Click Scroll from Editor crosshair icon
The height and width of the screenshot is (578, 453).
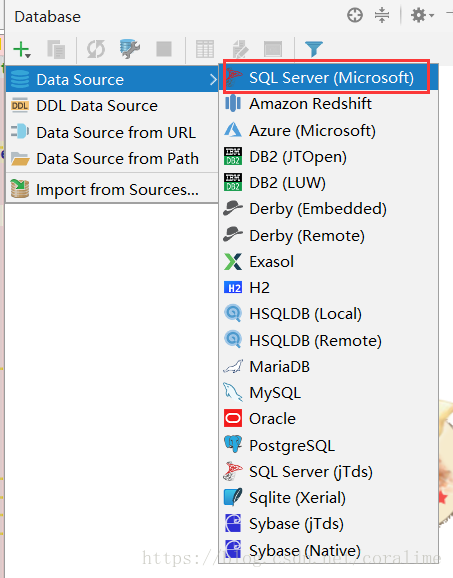click(355, 15)
